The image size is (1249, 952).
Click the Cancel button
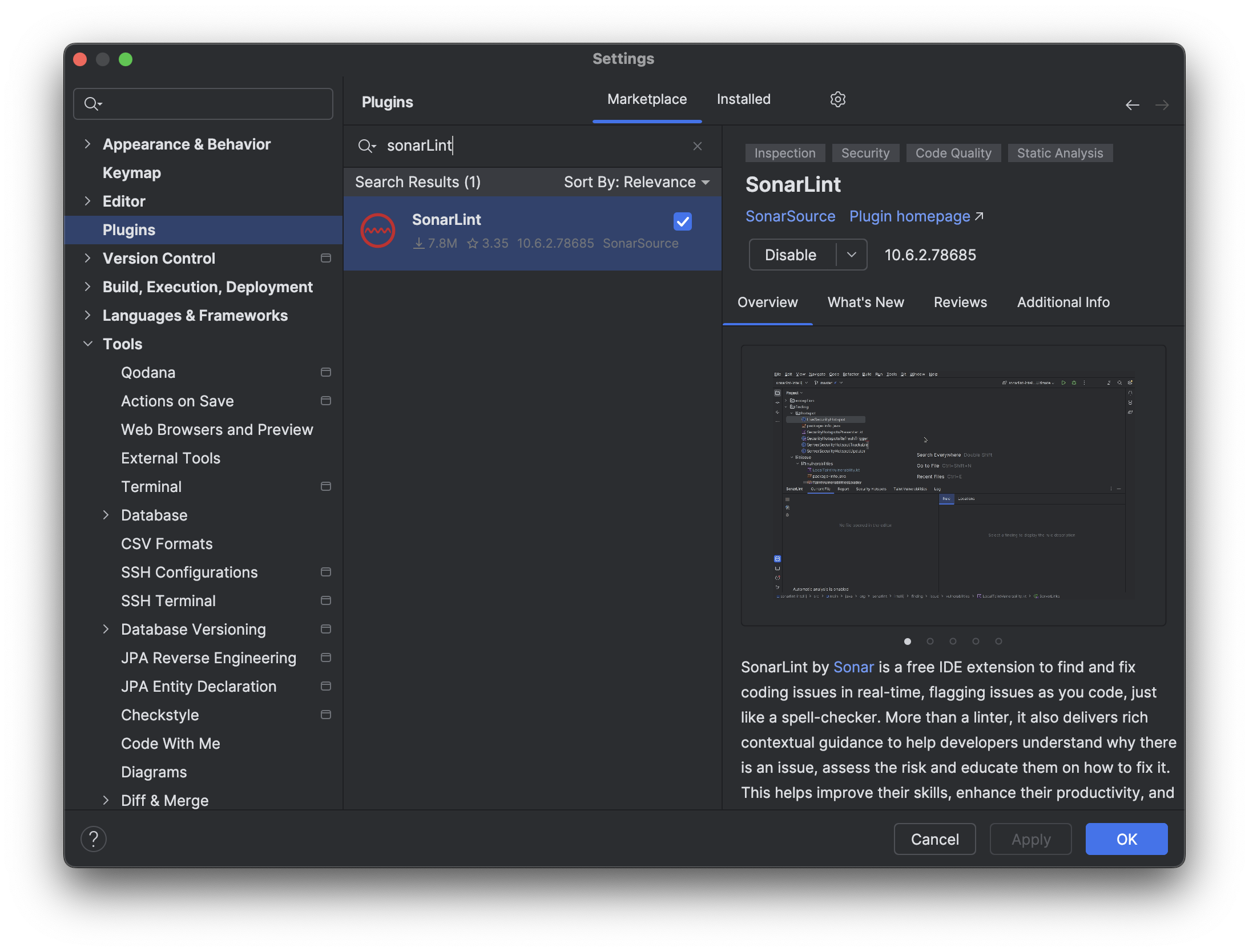point(934,839)
